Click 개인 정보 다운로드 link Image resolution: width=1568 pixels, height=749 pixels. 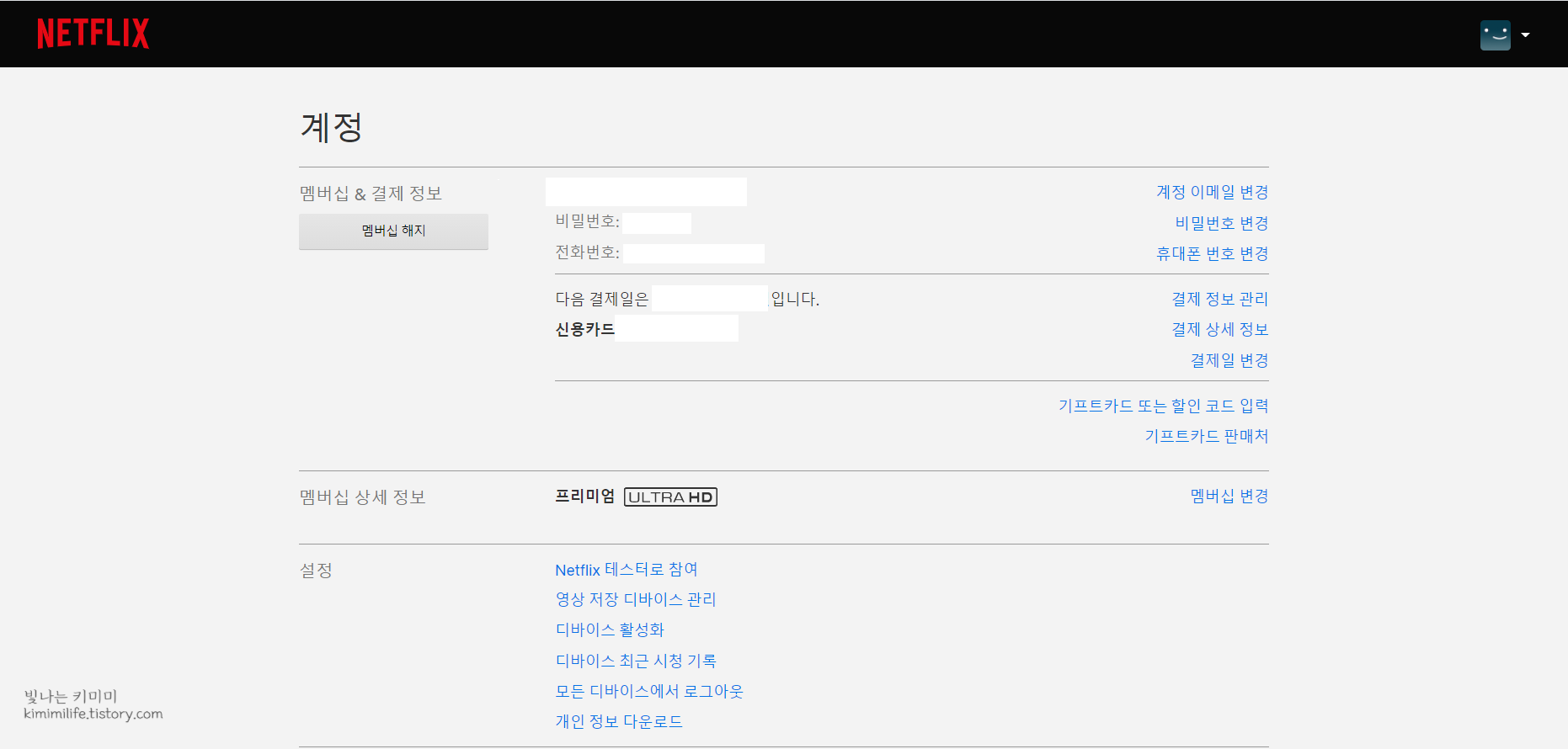619,721
